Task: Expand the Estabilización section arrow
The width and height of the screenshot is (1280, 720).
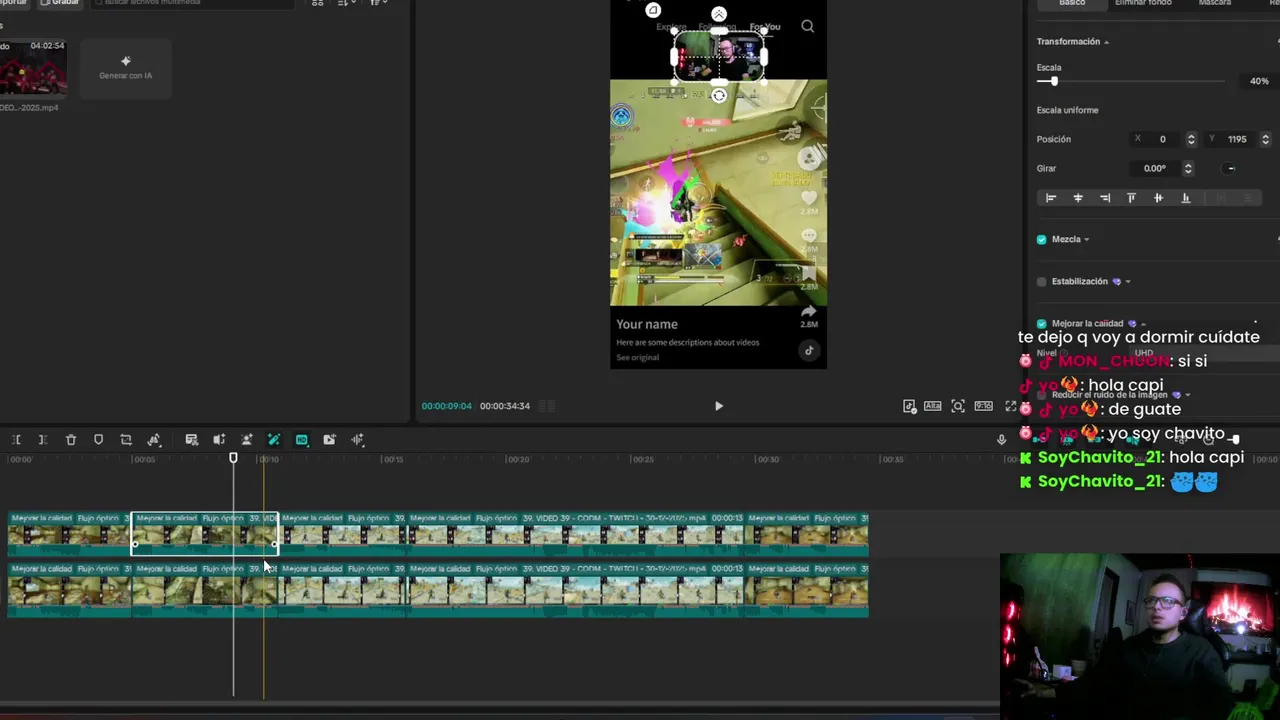Action: click(x=1128, y=282)
